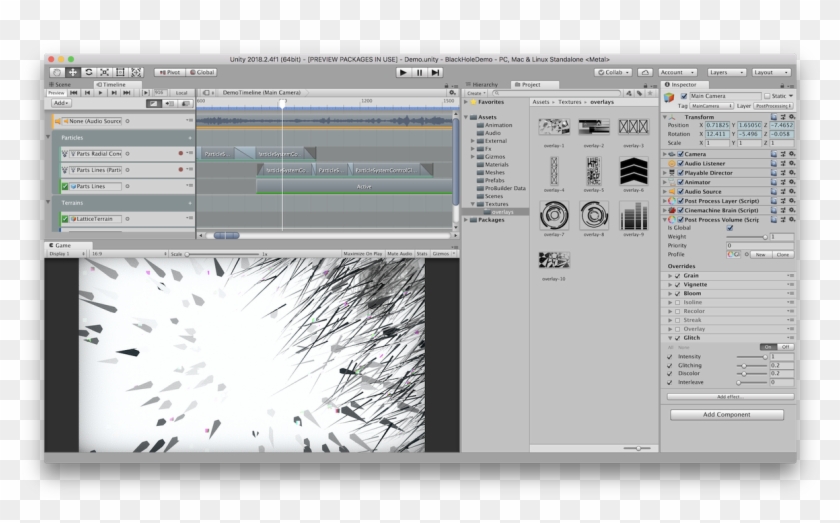Collapse the Glitch override section
The height and width of the screenshot is (523, 840).
click(670, 338)
